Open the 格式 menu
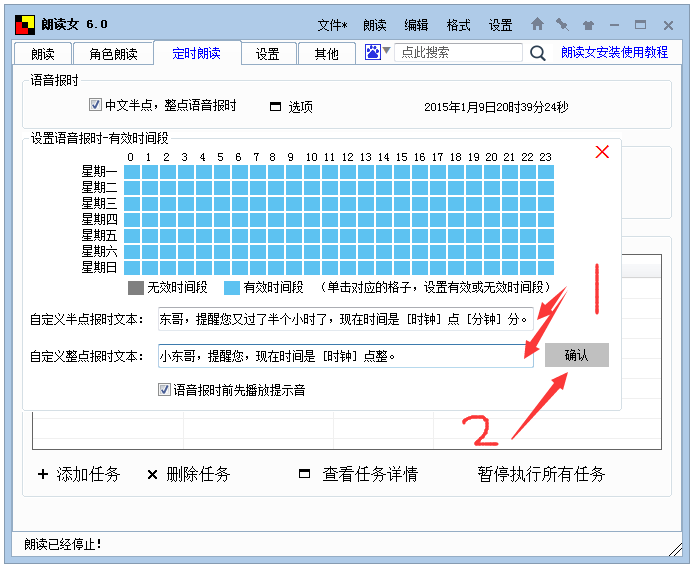This screenshot has width=693, height=567. pyautogui.click(x=458, y=25)
